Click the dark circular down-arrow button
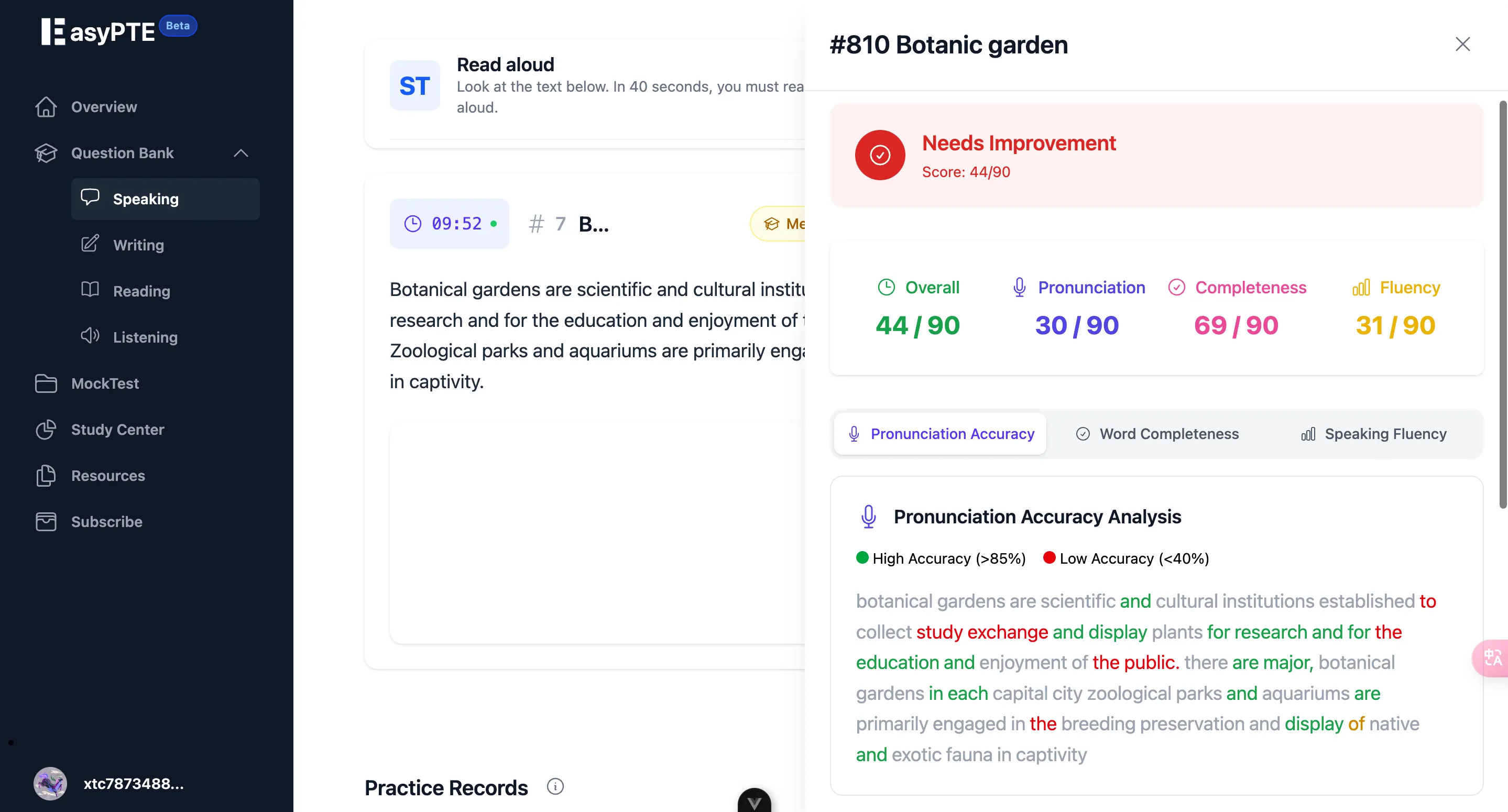The width and height of the screenshot is (1508, 812). click(x=754, y=800)
